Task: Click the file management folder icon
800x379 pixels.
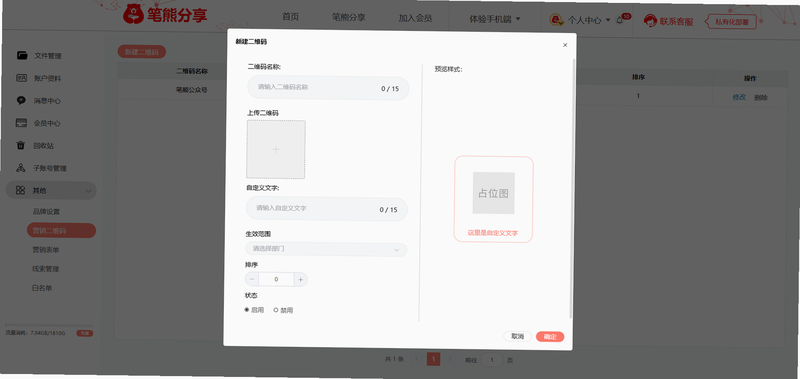Action: (22, 56)
